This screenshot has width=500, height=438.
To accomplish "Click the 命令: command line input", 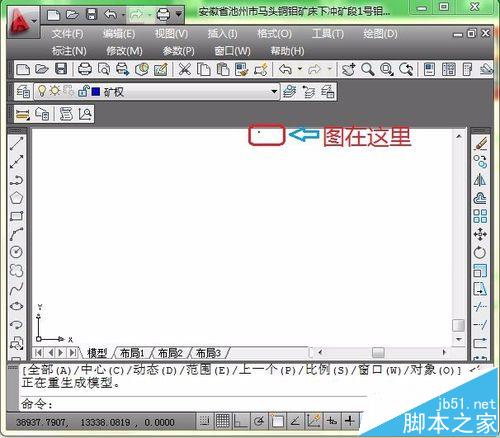I will (193, 404).
